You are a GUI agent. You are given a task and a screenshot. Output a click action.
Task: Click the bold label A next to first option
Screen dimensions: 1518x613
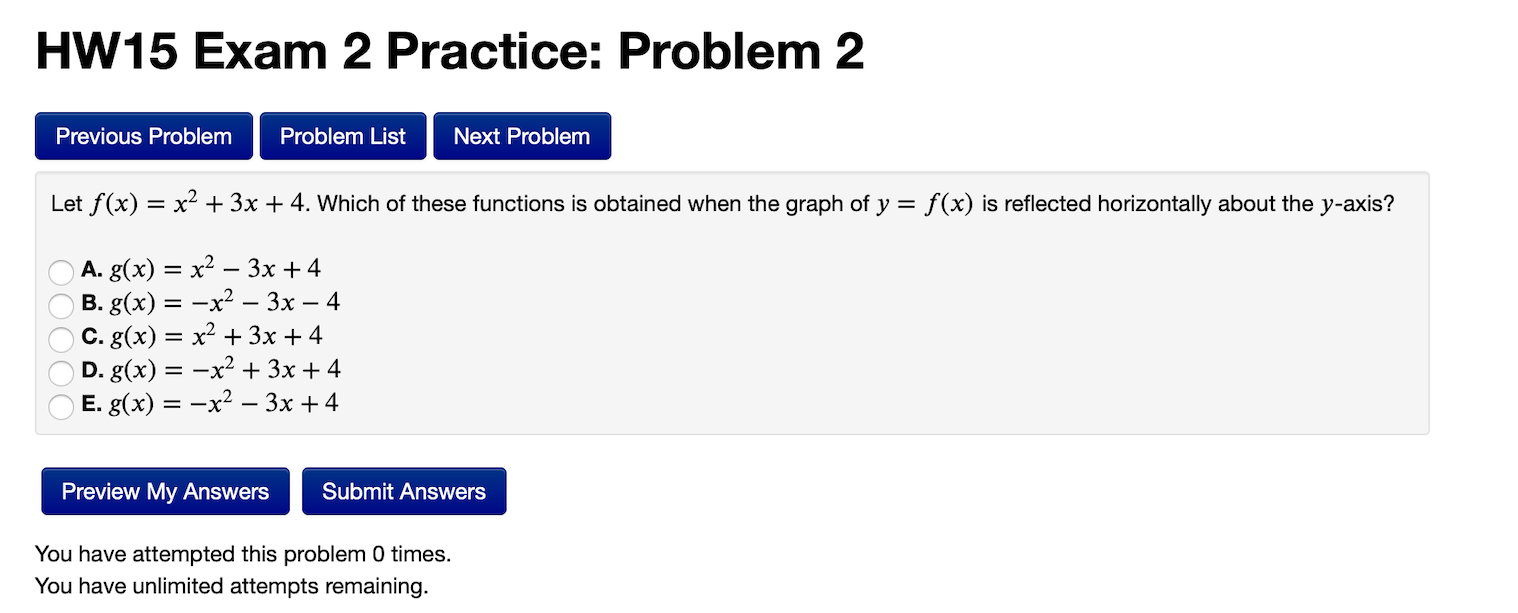91,268
